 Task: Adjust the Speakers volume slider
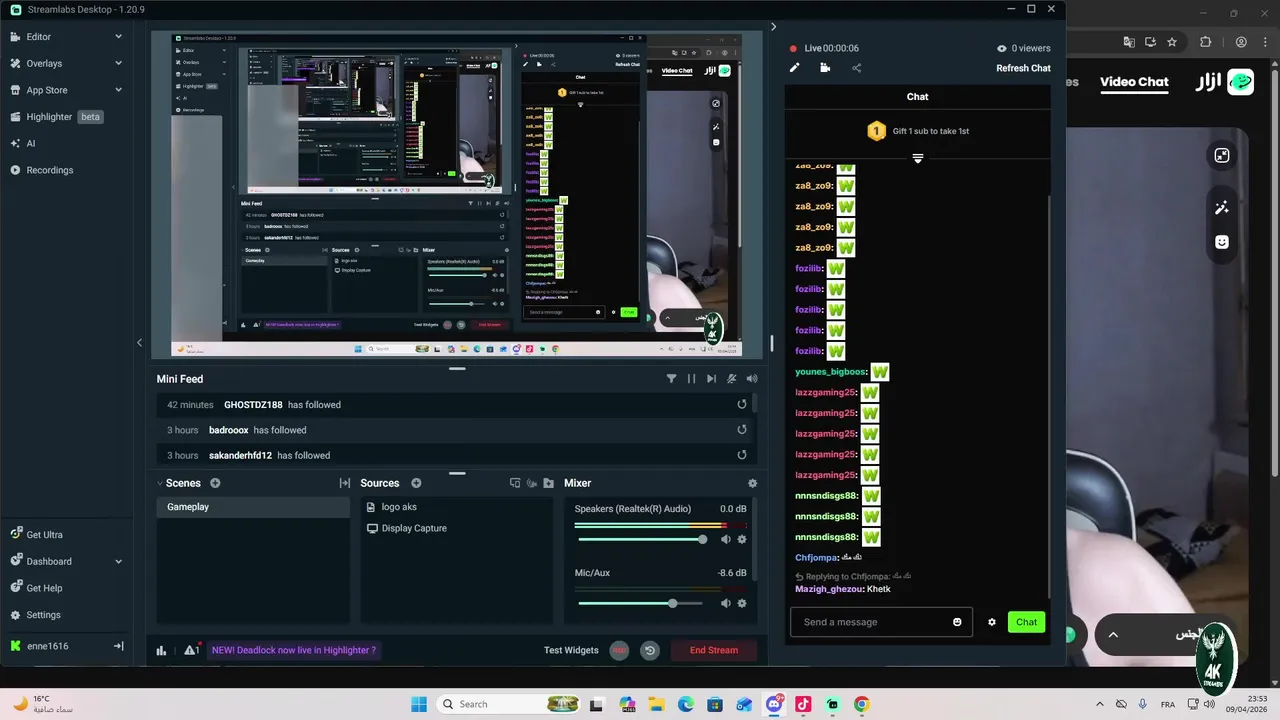(x=642, y=539)
